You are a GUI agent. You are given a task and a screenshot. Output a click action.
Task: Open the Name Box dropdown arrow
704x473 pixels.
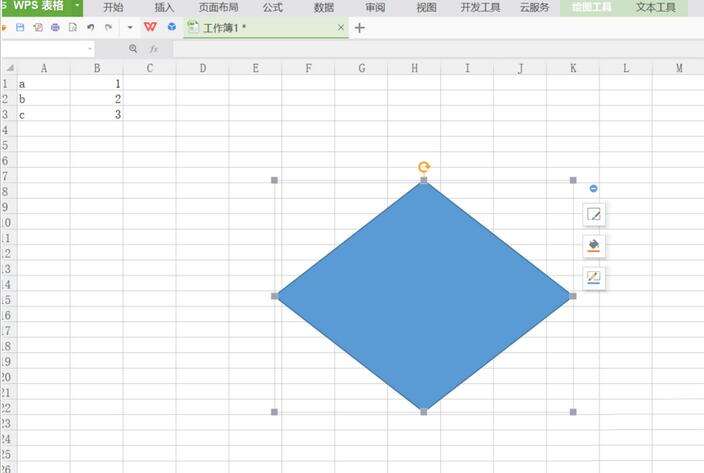pos(90,48)
